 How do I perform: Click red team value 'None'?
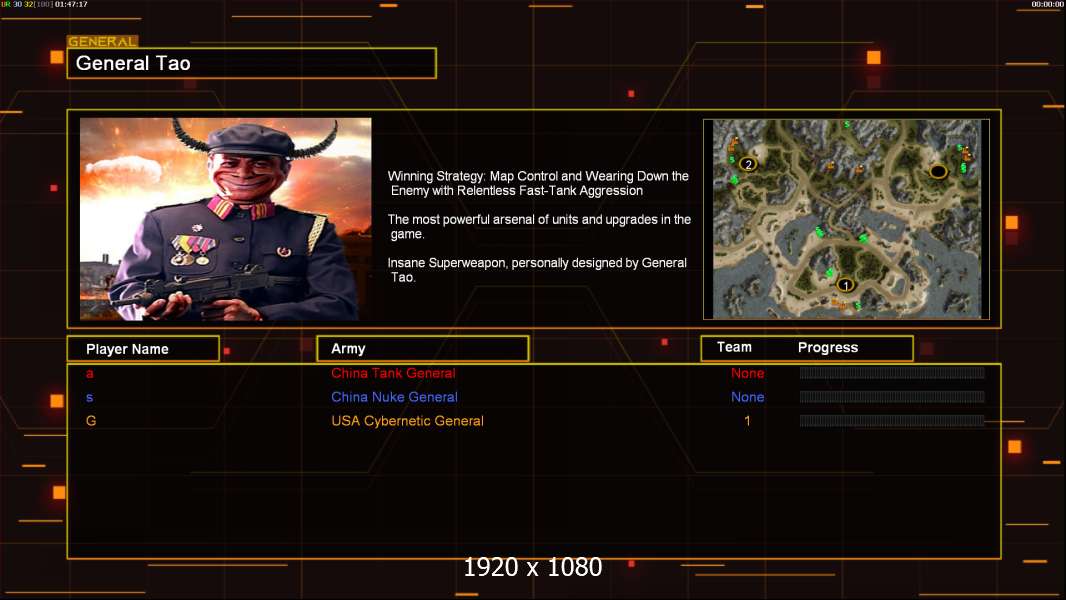tap(747, 373)
